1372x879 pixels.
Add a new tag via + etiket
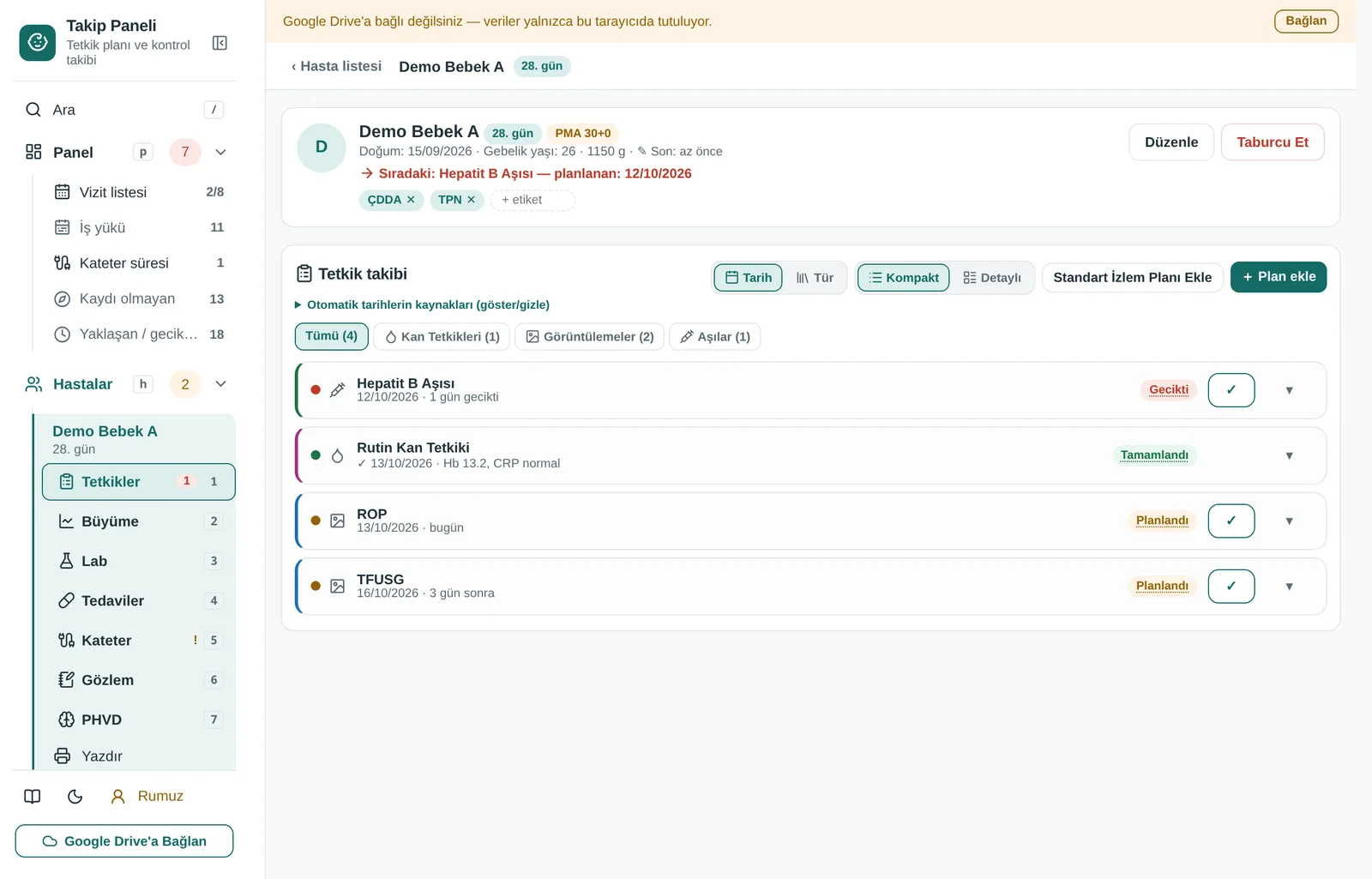pos(532,200)
